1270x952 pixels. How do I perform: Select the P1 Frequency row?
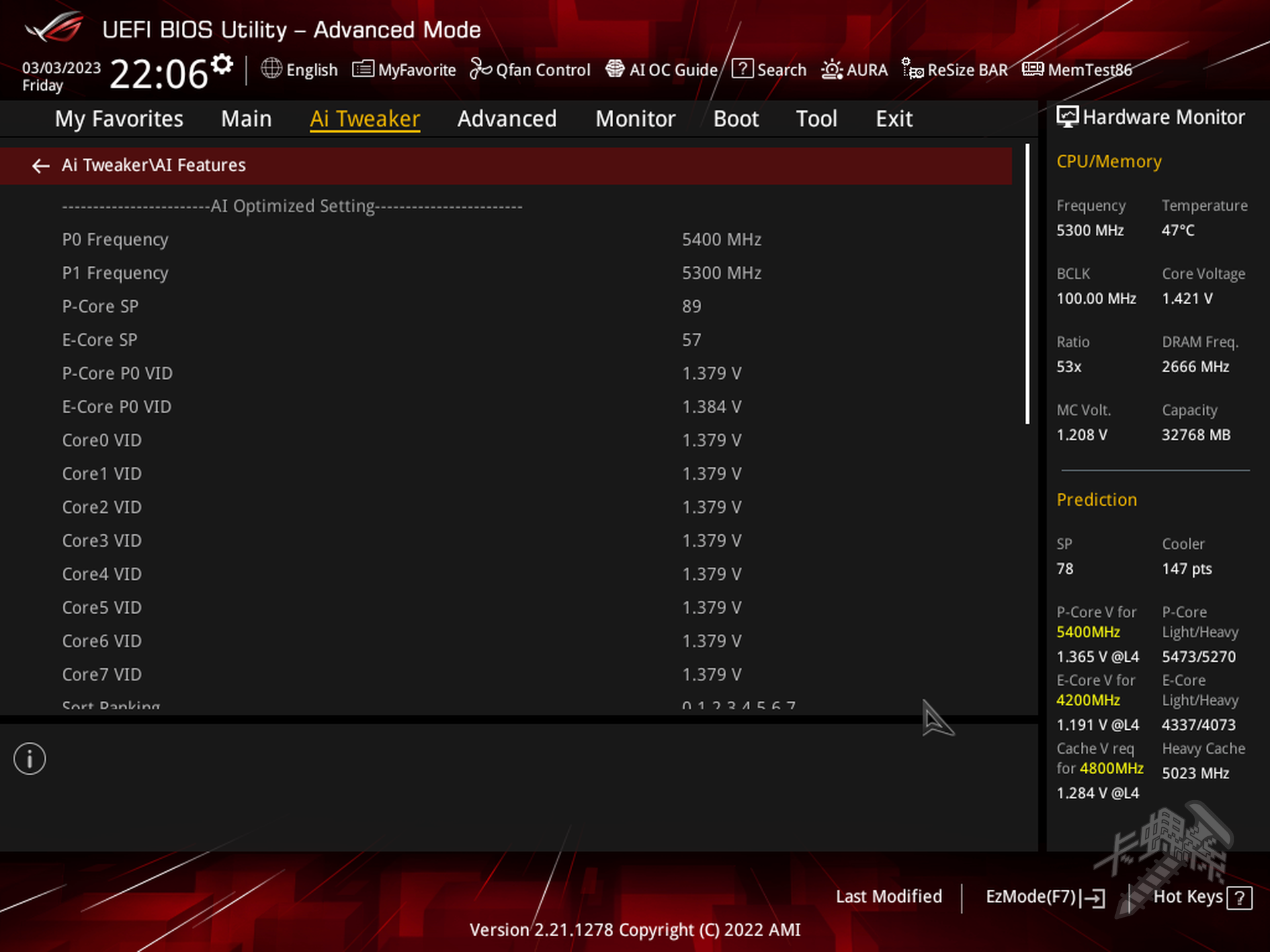tap(506, 273)
